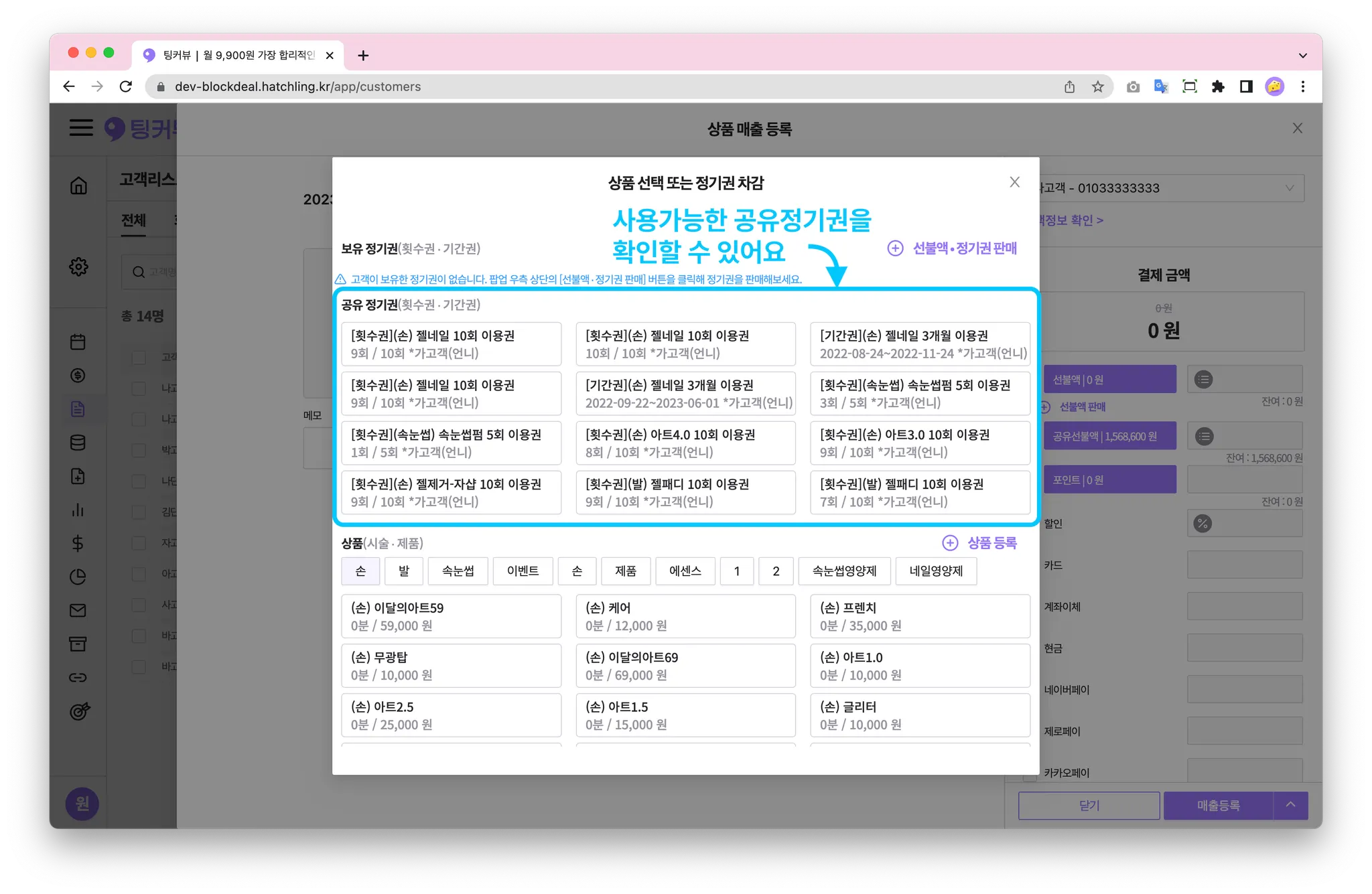The image size is (1372, 894).
Task: Open the browser tab list chevron
Action: click(1302, 56)
